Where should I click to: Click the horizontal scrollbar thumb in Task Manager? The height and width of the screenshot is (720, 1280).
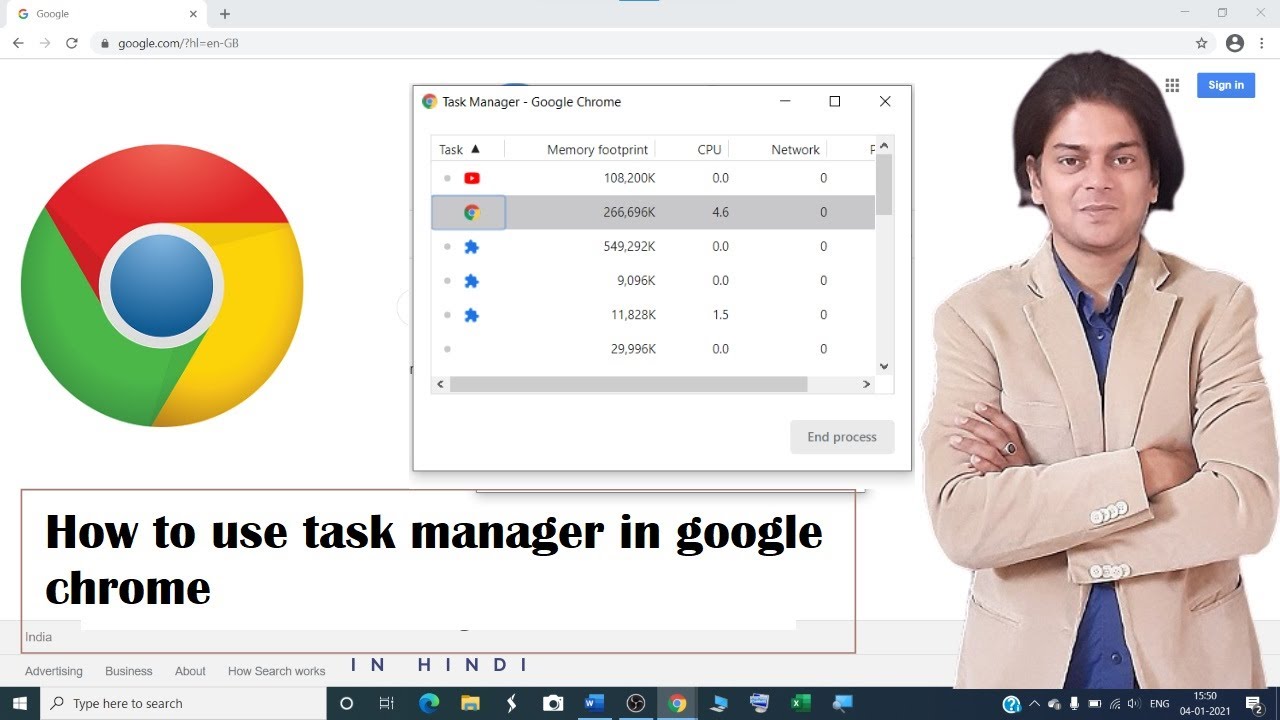point(628,384)
